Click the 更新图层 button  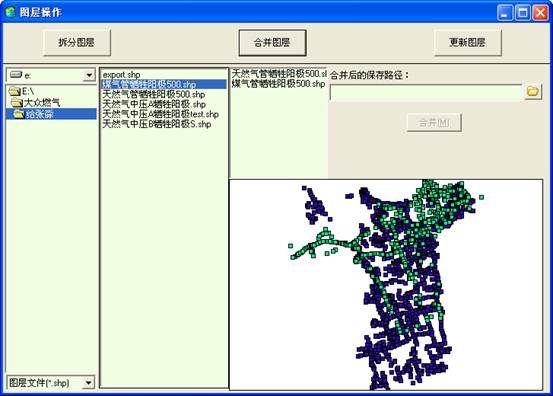[468, 43]
